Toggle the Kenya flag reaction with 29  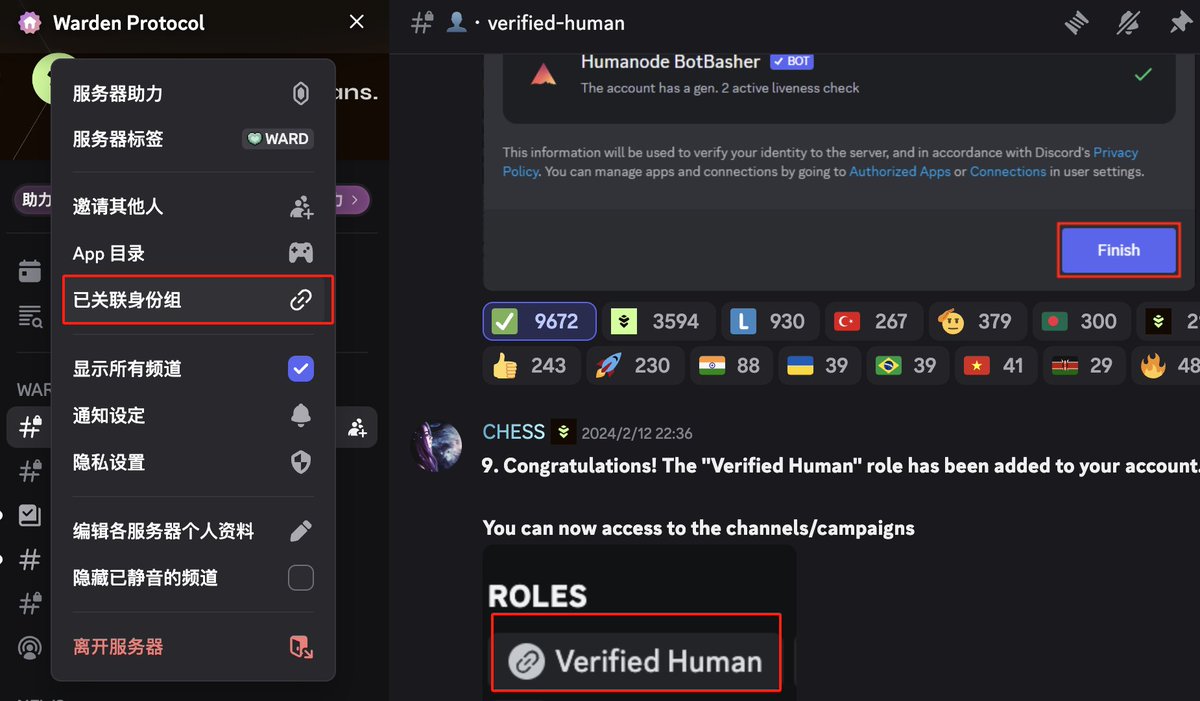[1084, 365]
